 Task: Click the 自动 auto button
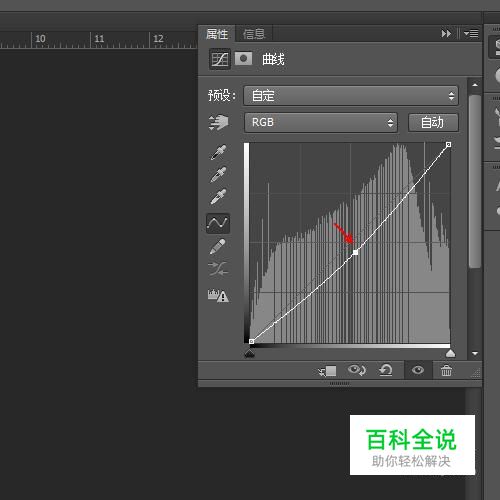click(x=433, y=122)
